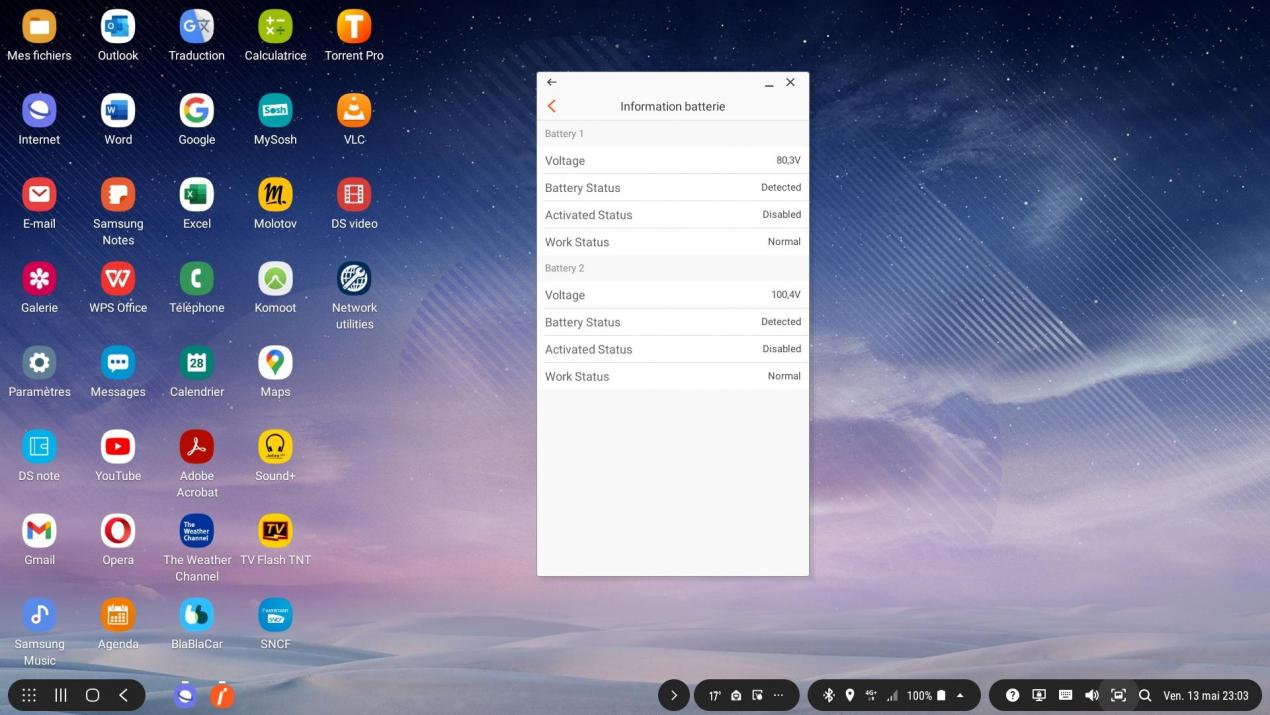Open the Galerie app

[39, 278]
